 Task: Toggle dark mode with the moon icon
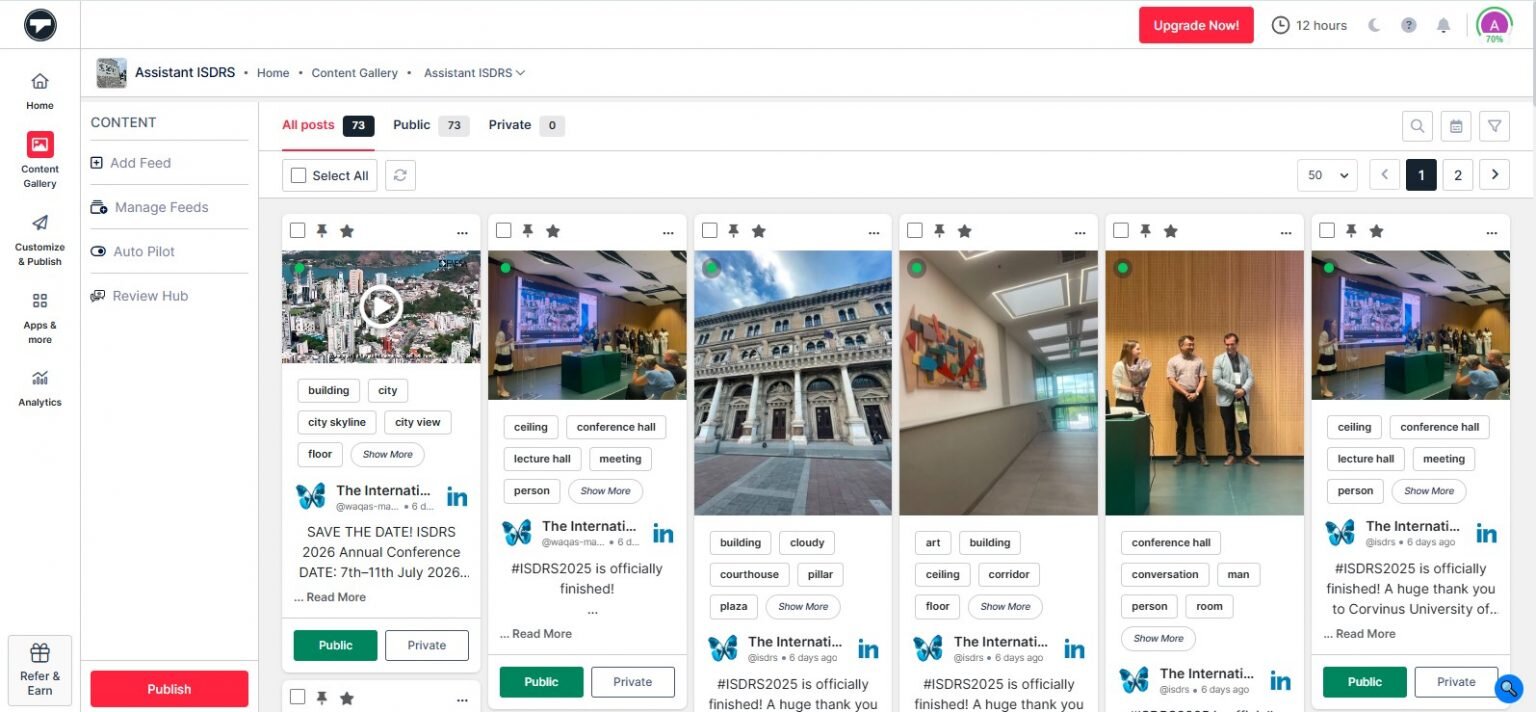(x=1376, y=25)
